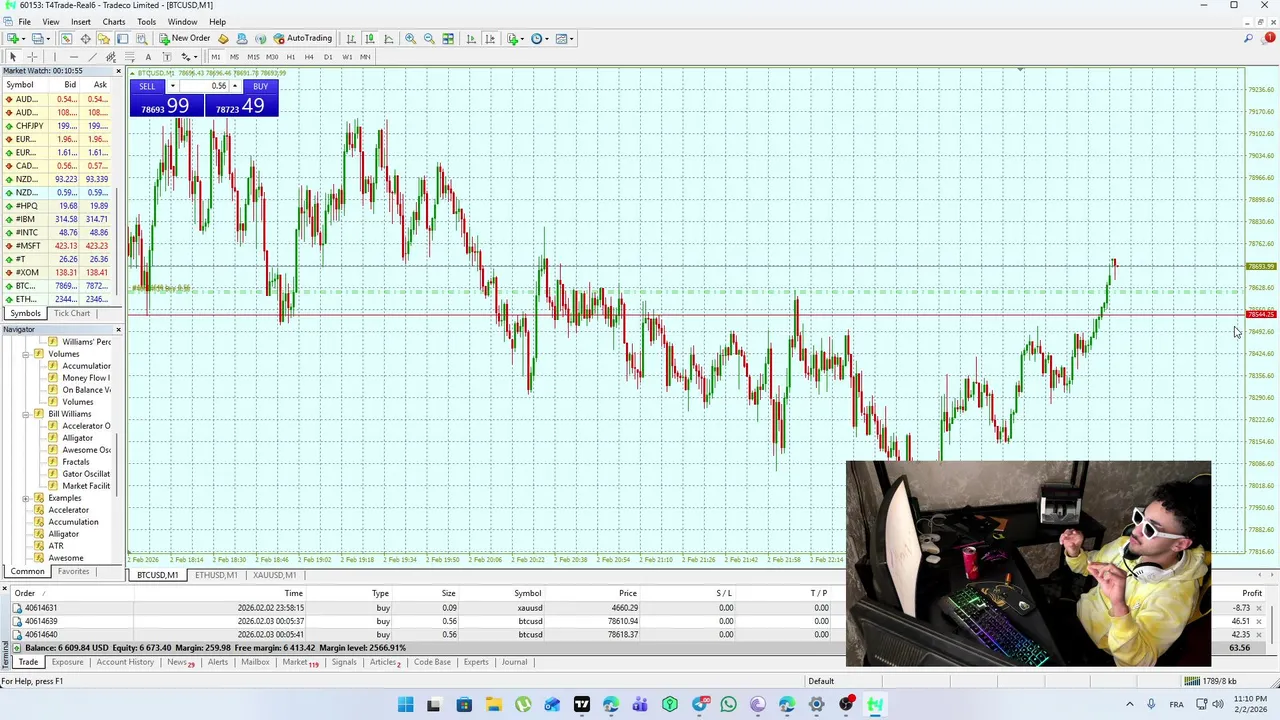Viewport: 1280px width, 720px height.
Task: Select the trendline drawing tool
Action: tap(92, 57)
